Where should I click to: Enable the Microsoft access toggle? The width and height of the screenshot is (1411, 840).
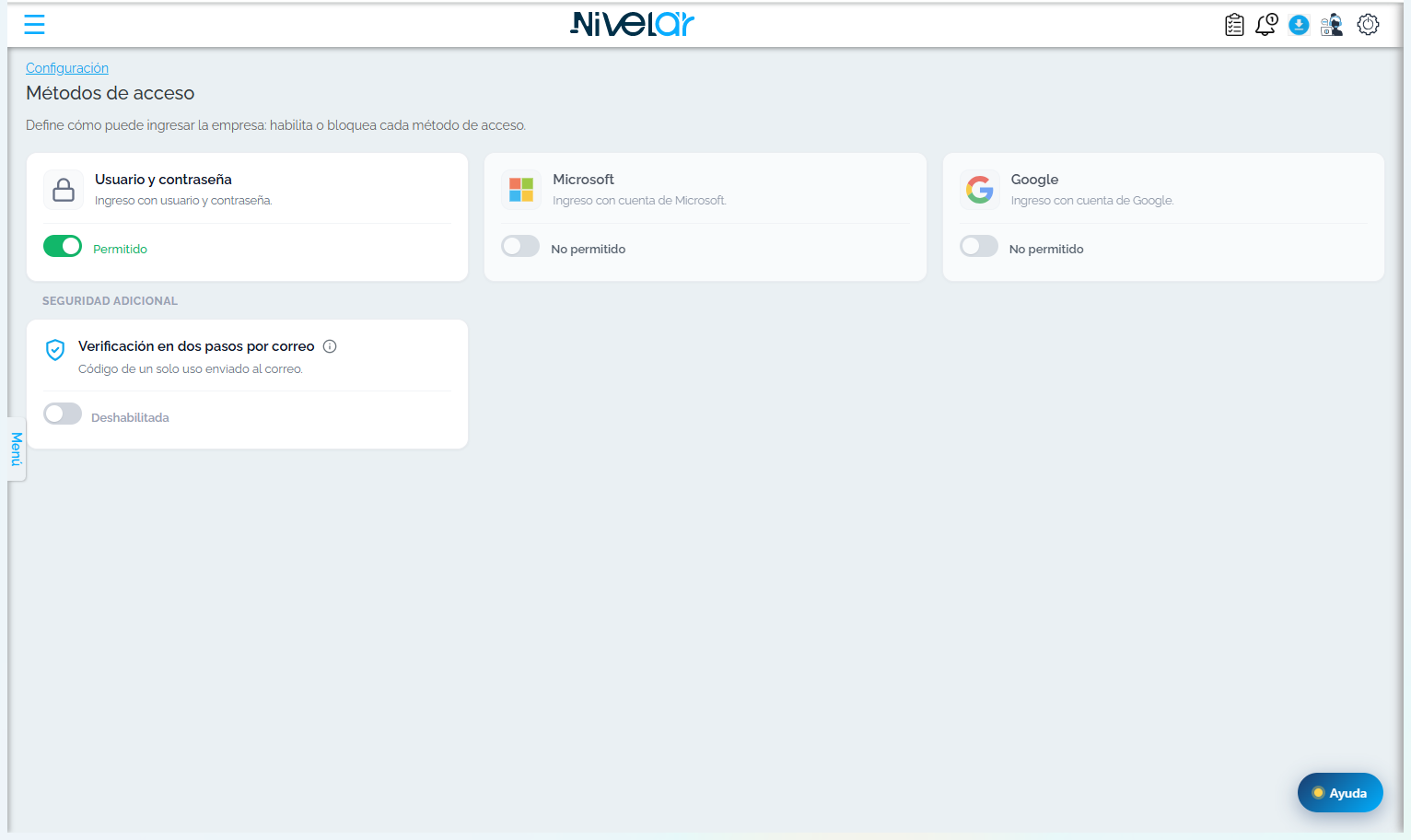tap(520, 246)
